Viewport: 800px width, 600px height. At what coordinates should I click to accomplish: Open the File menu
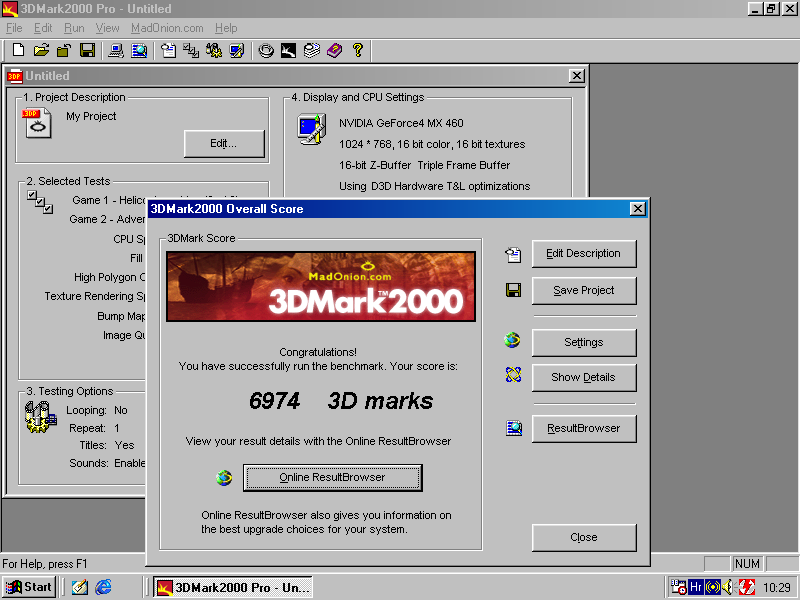14,28
